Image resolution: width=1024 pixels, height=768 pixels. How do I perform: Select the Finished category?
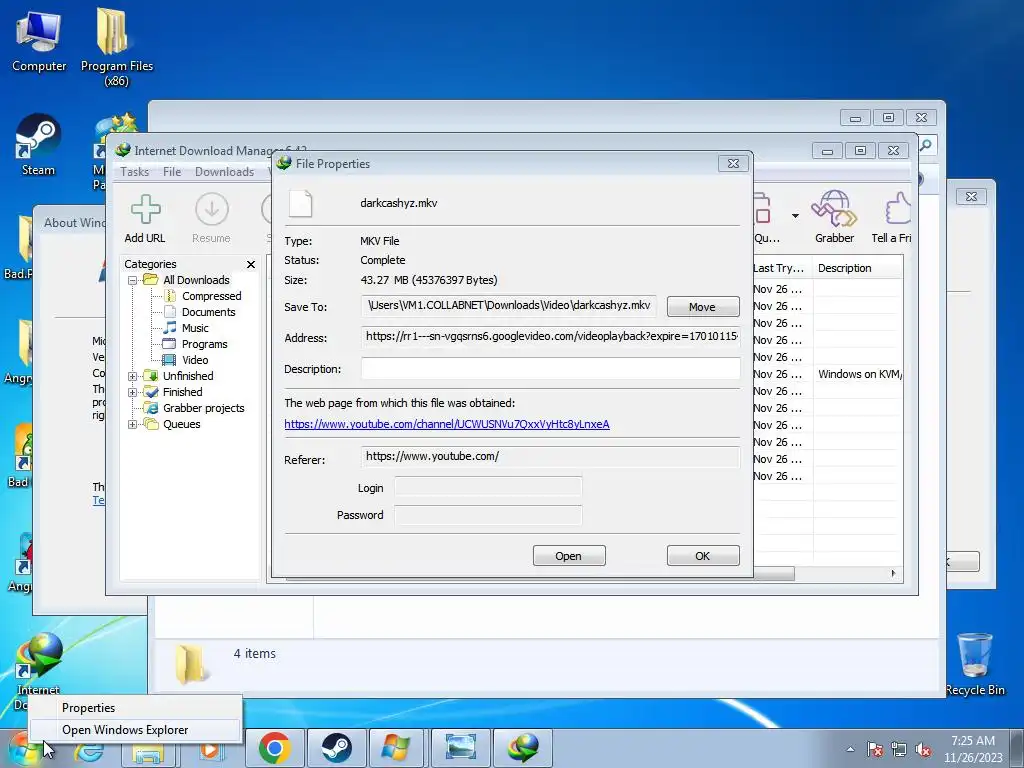tap(182, 392)
